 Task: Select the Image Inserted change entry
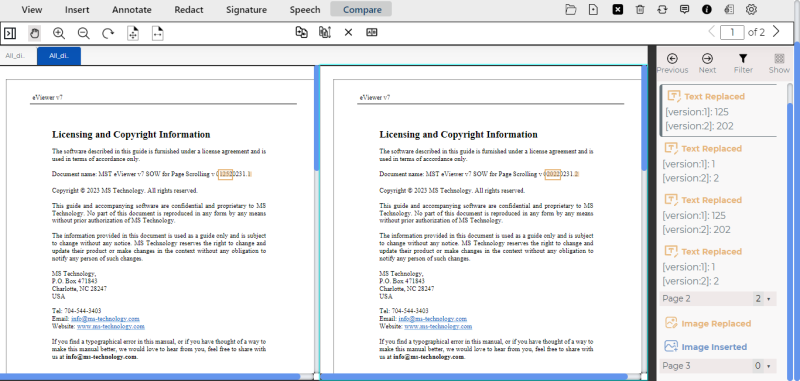click(x=706, y=347)
